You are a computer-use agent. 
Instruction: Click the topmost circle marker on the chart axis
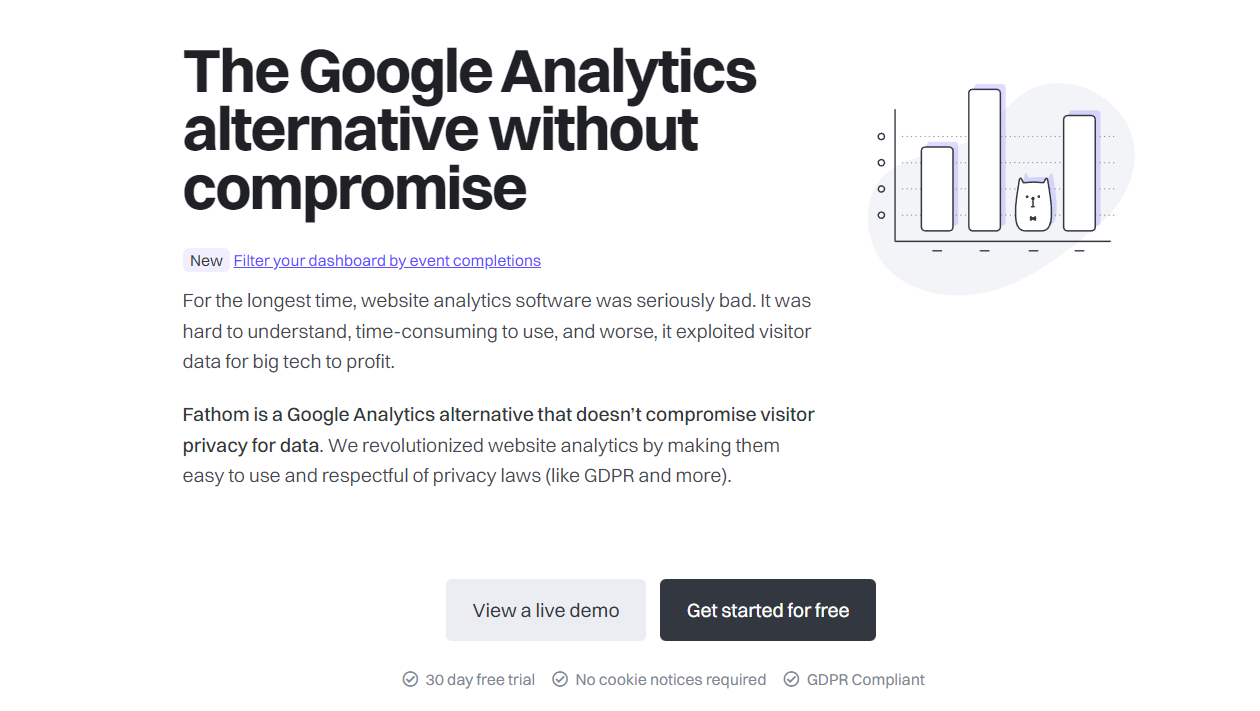(881, 136)
